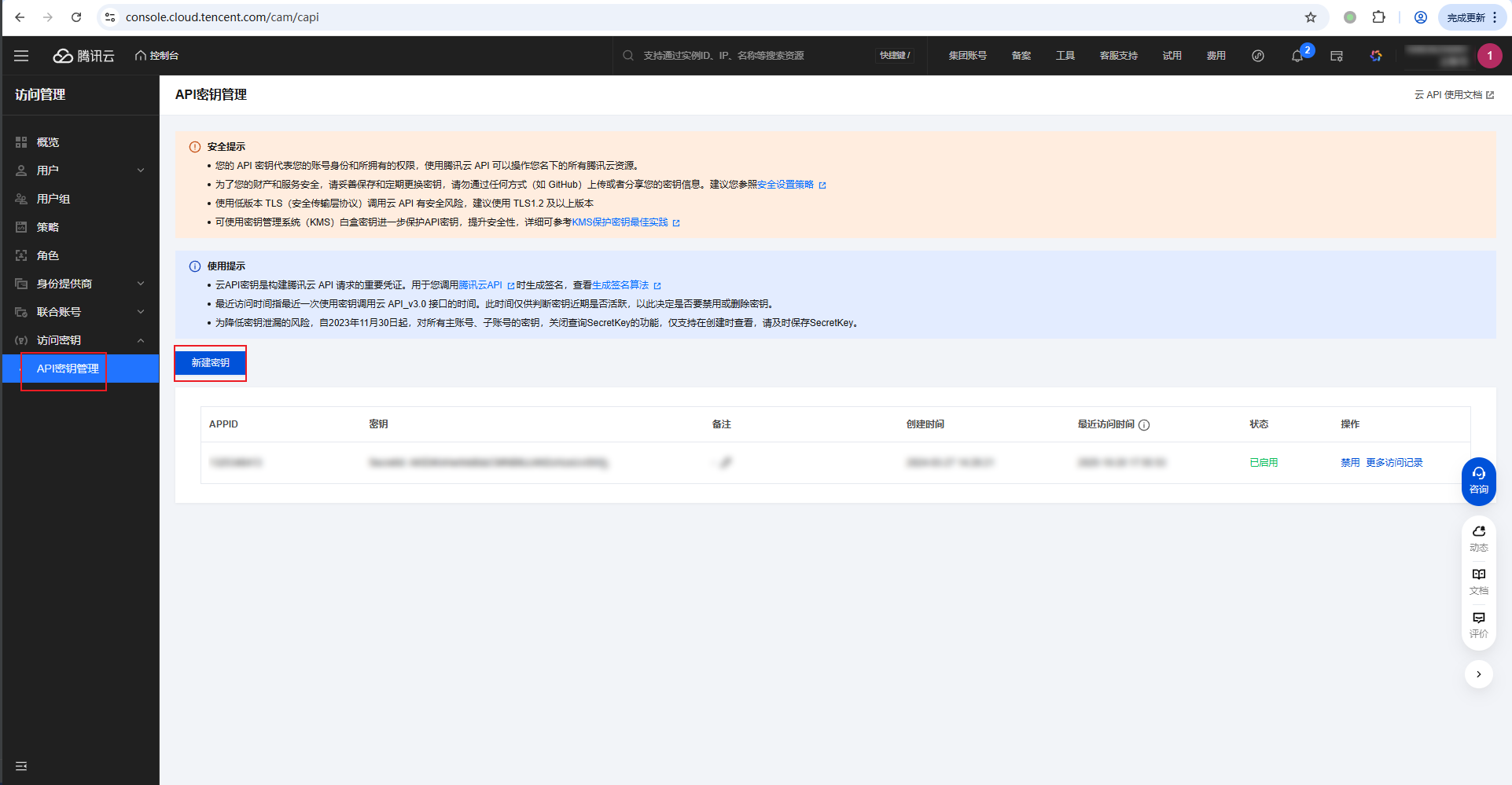Open the notification bell
Viewport: 1512px width, 785px height.
pyautogui.click(x=1297, y=56)
